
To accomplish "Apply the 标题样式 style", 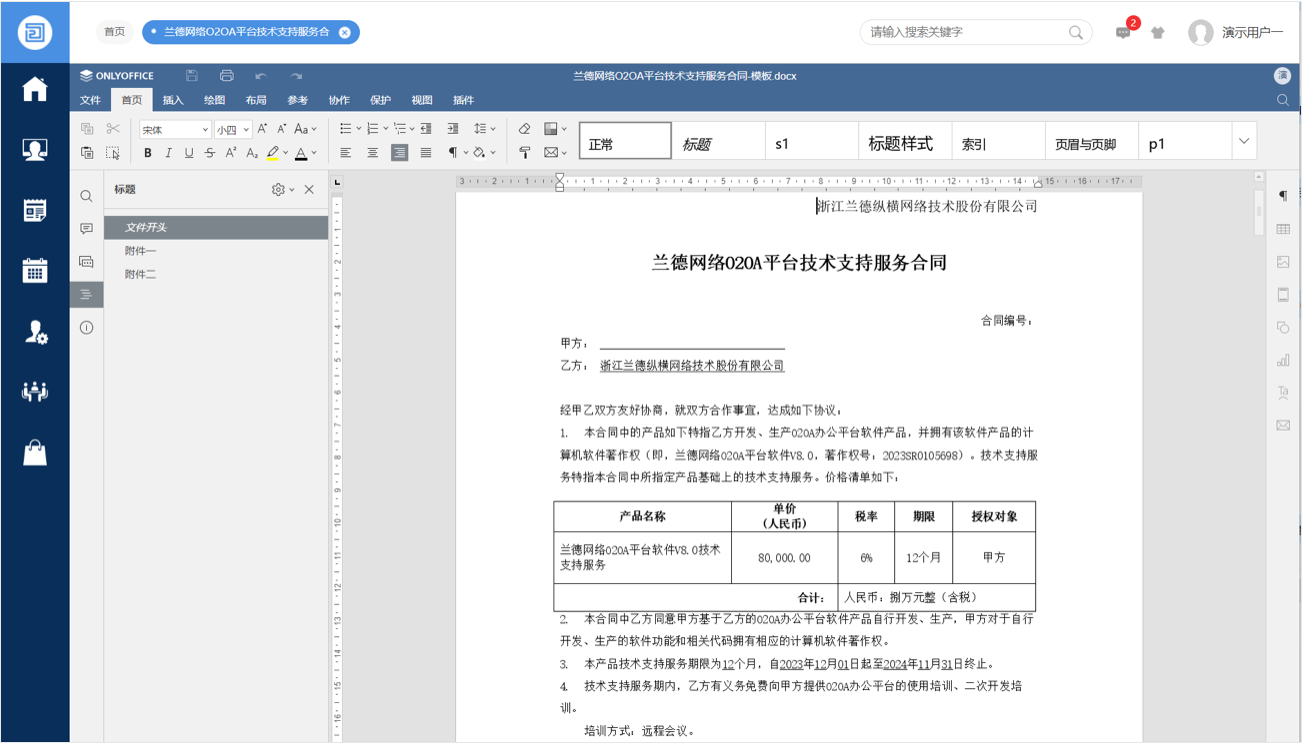I will coord(900,143).
